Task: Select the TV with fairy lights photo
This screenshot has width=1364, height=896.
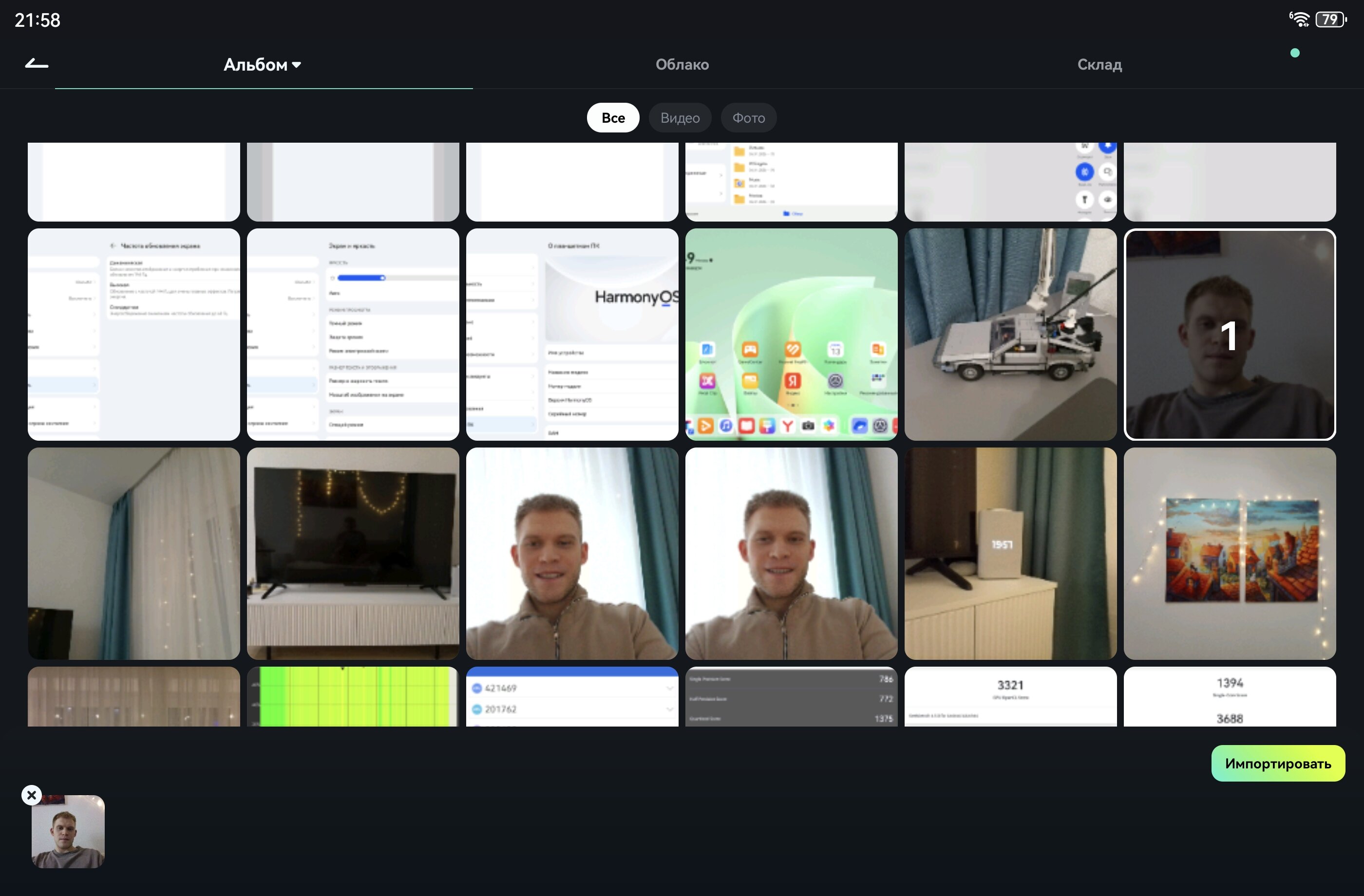Action: 353,553
